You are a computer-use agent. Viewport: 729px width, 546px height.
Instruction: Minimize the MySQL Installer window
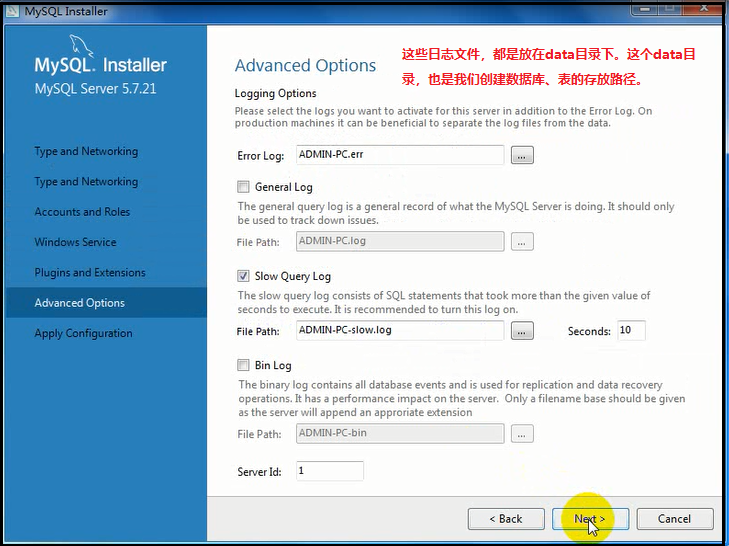[x=644, y=8]
